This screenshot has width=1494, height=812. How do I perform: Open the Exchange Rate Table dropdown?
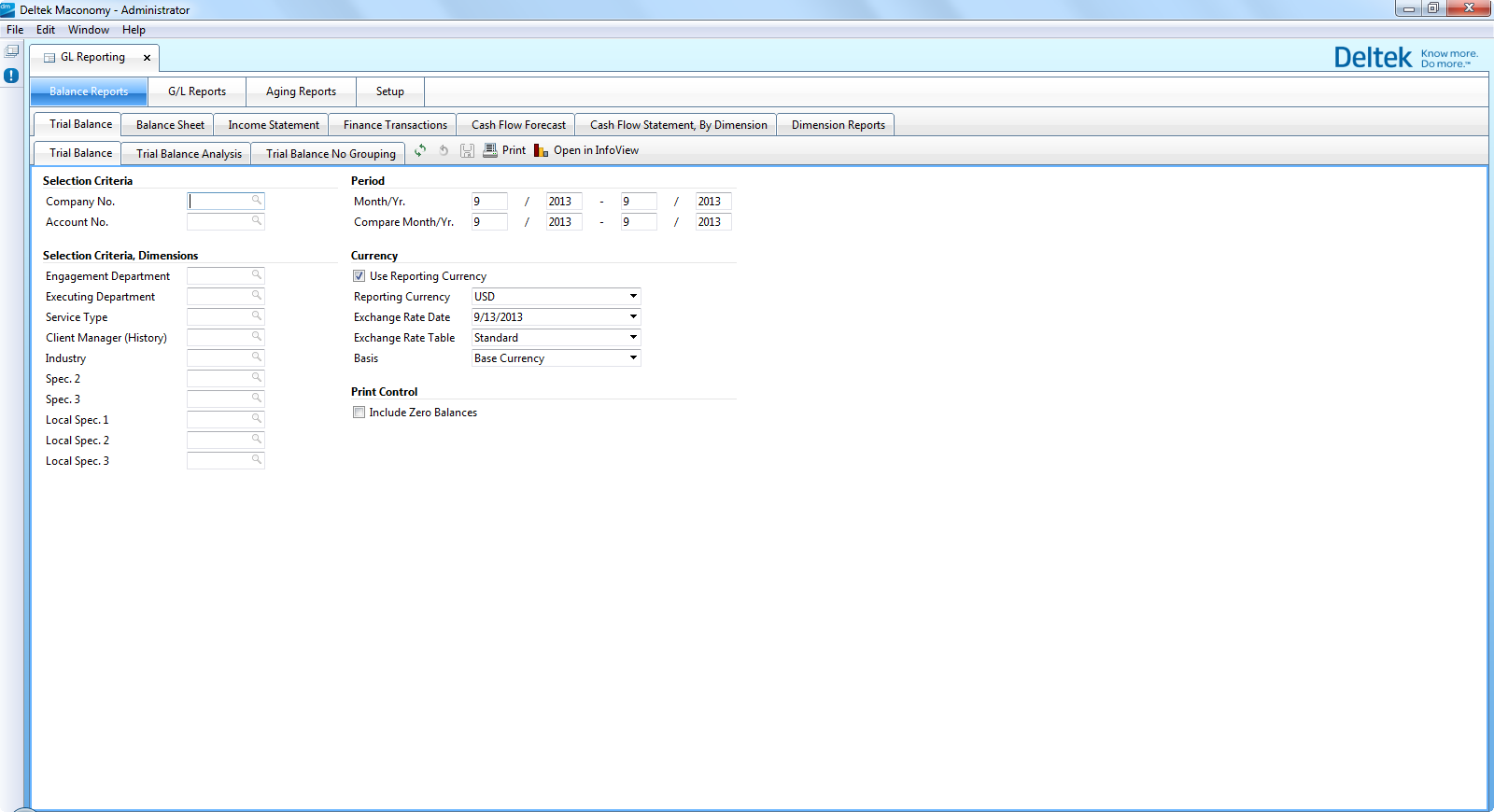coord(633,338)
